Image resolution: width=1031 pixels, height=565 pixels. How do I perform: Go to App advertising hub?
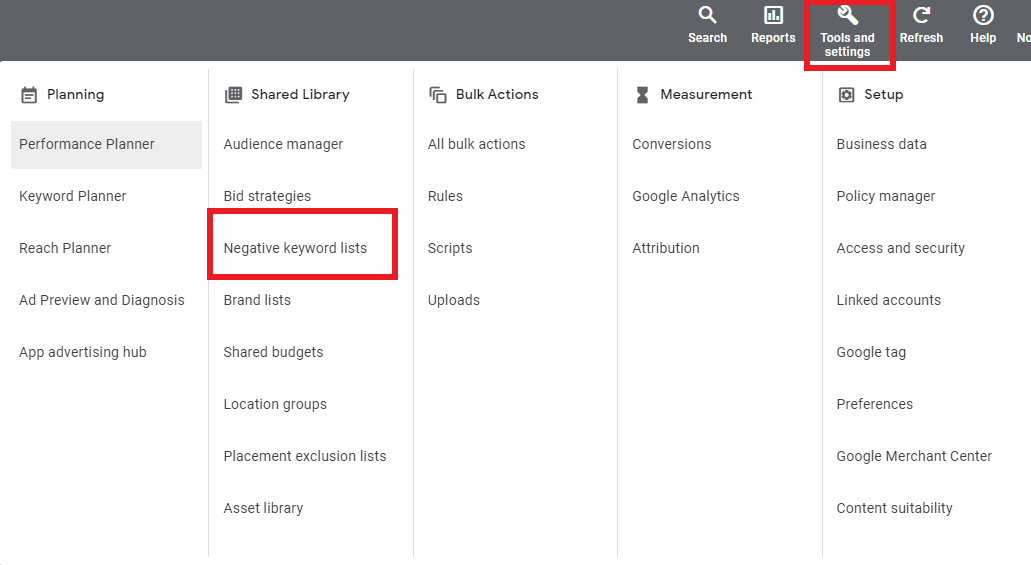coord(83,352)
